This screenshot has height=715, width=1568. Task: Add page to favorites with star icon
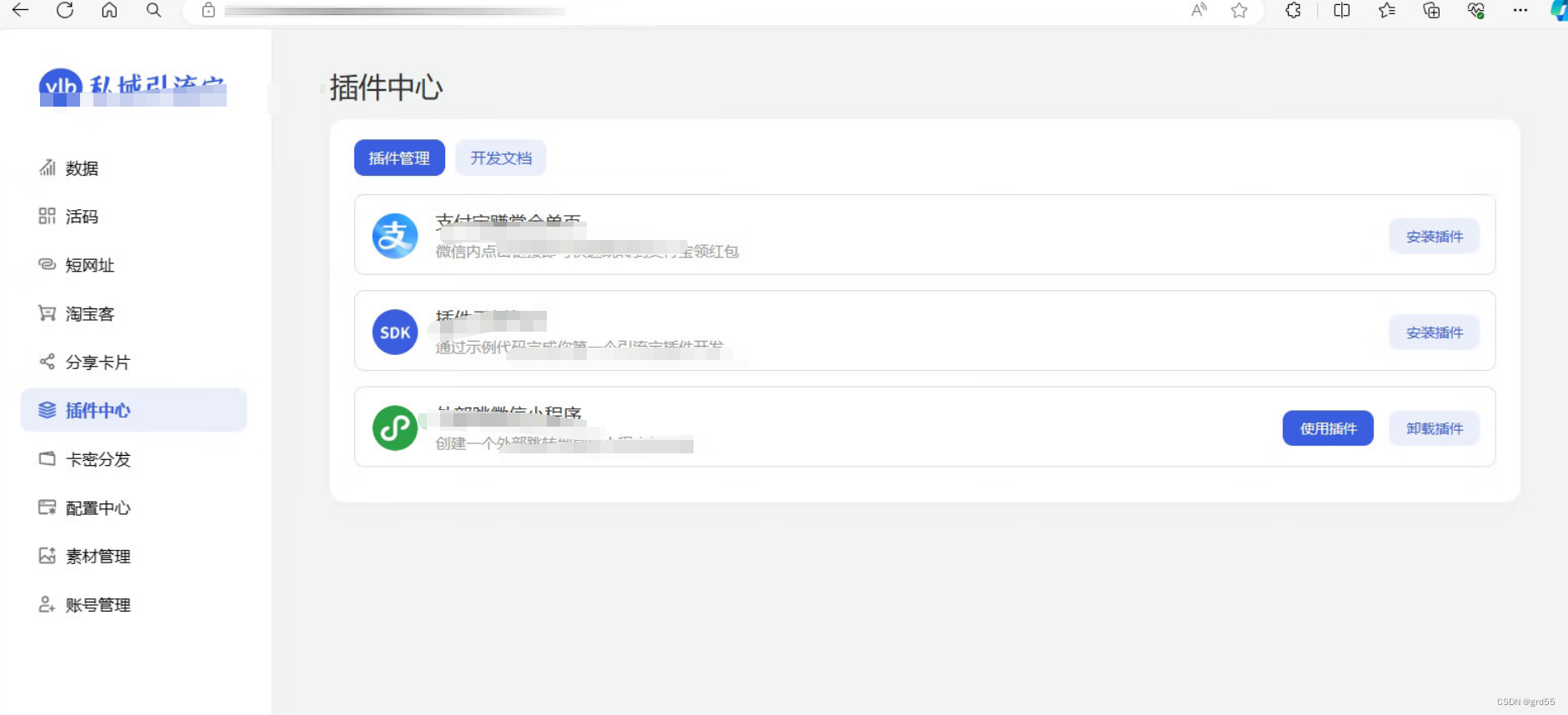(1240, 10)
